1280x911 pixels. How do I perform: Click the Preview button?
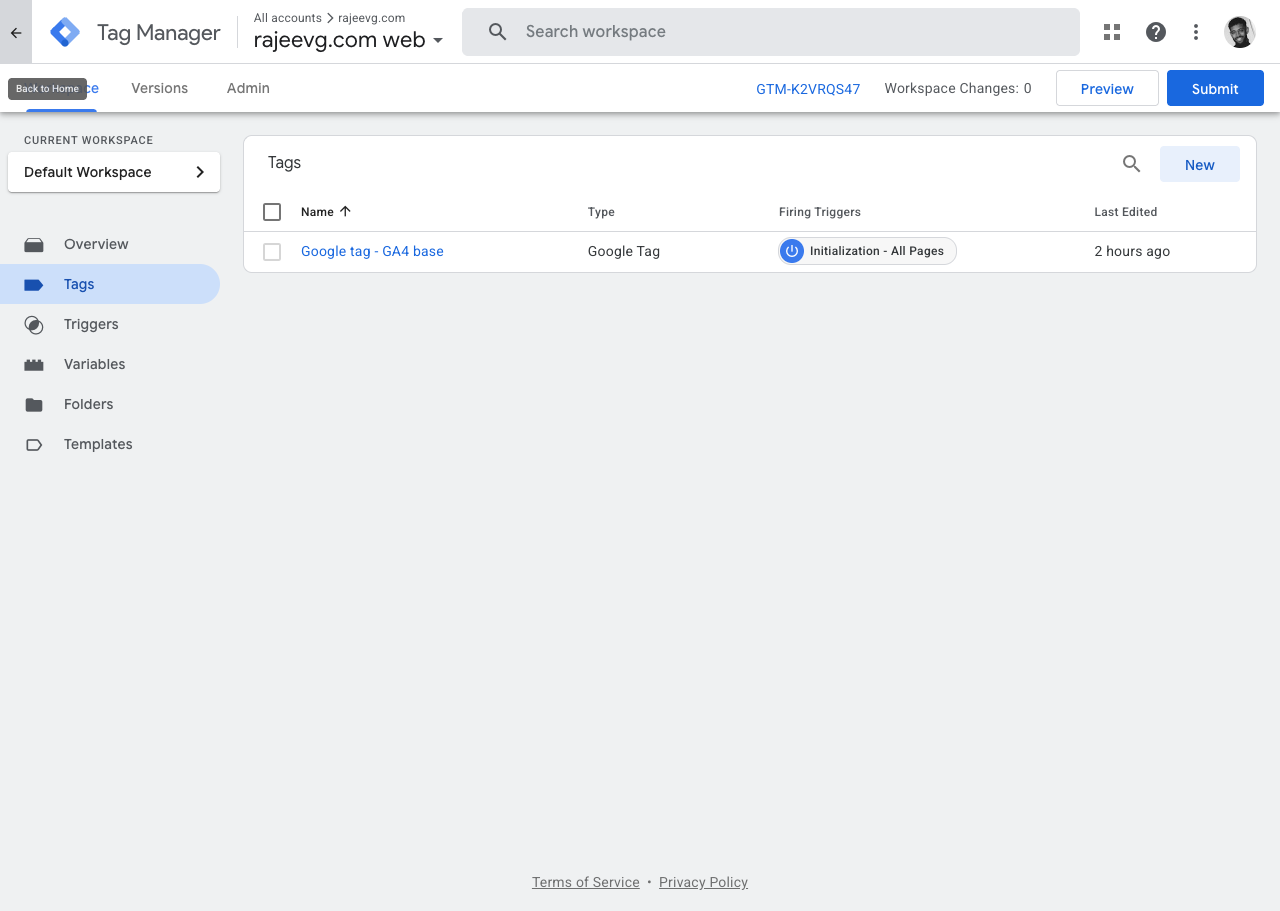tap(1107, 88)
